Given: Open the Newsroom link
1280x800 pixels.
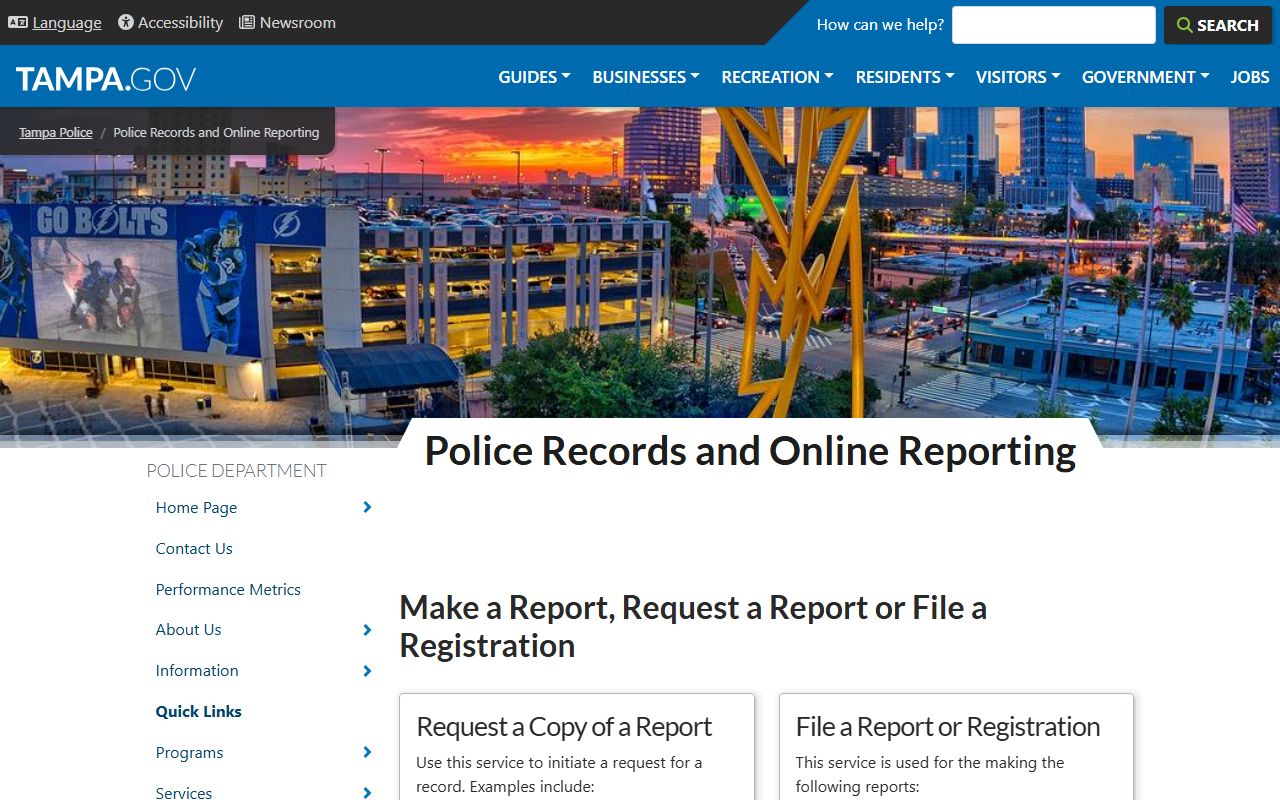Looking at the screenshot, I should tap(298, 22).
